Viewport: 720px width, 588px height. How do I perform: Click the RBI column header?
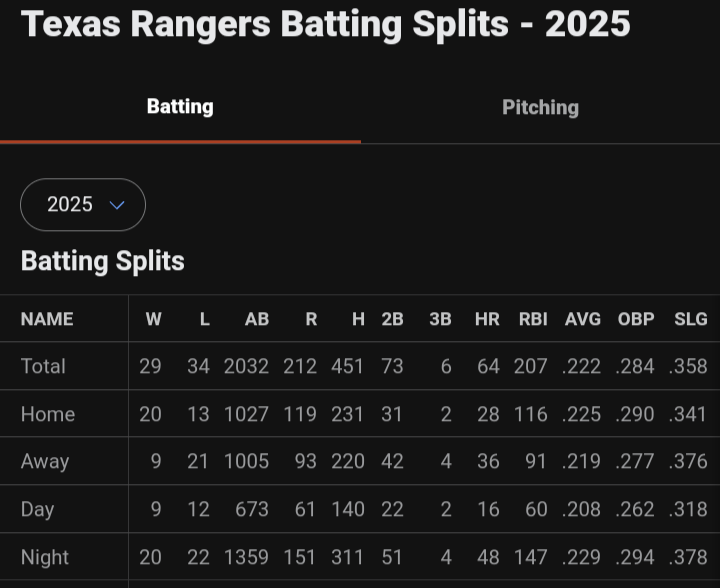tap(533, 319)
